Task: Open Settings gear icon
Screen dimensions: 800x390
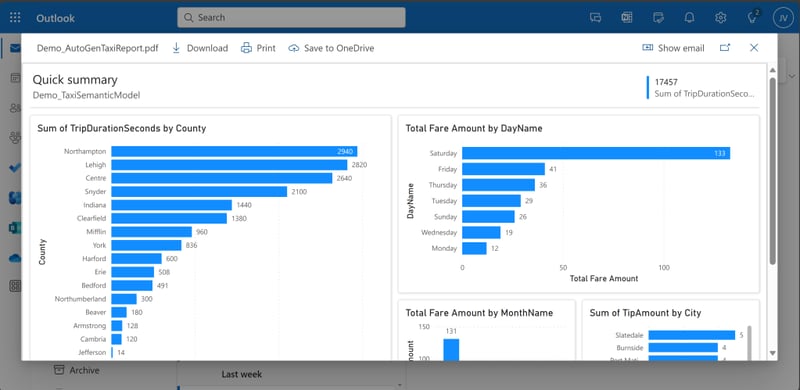Action: tap(720, 18)
